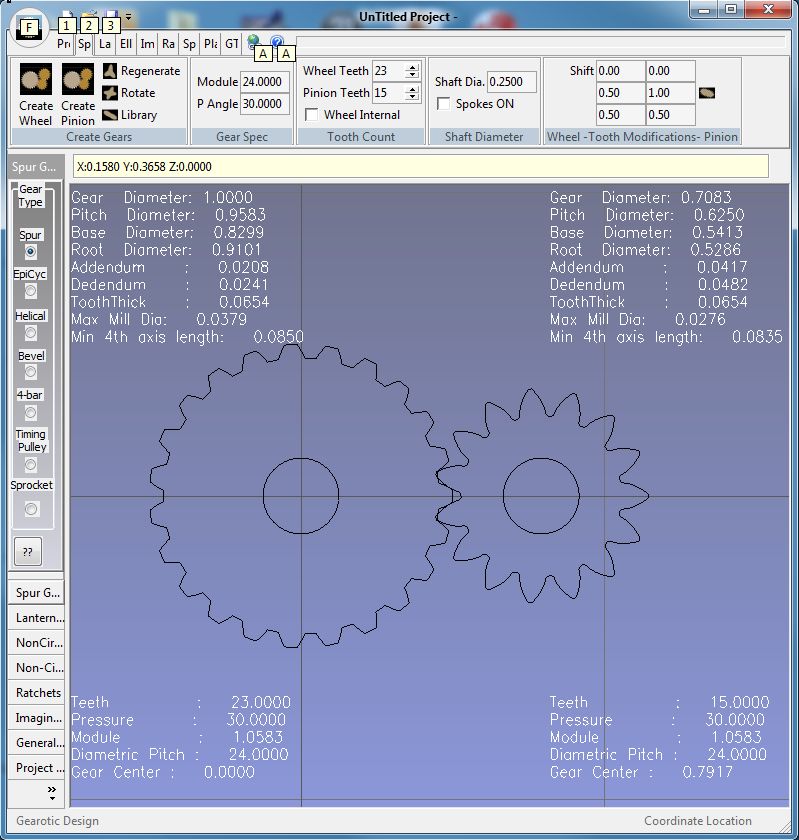Click the X Y Z coordinate readout bar
799x840 pixels.
(x=421, y=167)
